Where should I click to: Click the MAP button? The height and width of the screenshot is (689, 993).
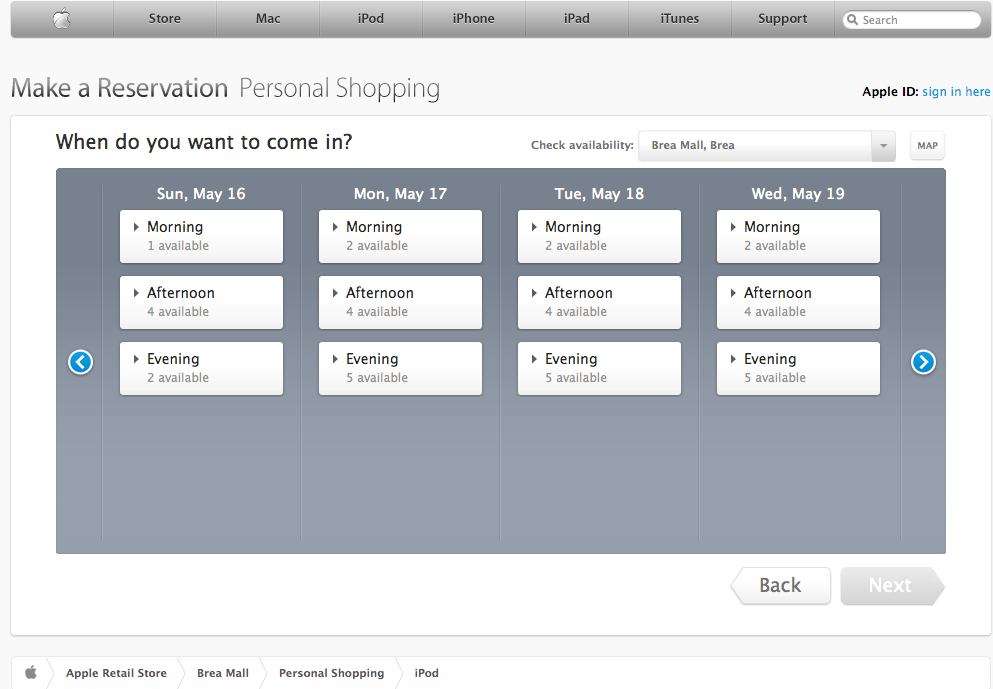927,146
